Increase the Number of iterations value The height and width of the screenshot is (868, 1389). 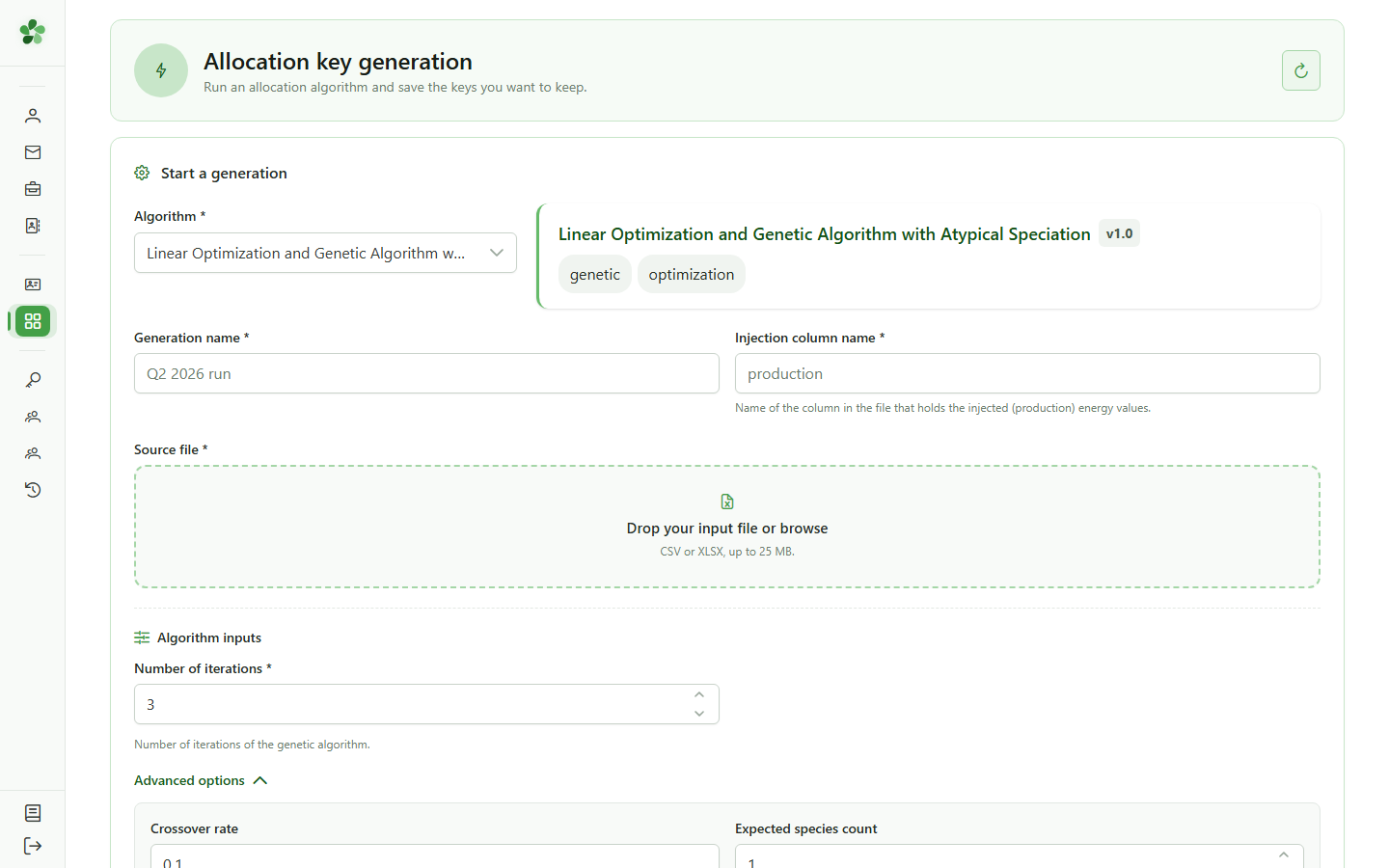[699, 694]
